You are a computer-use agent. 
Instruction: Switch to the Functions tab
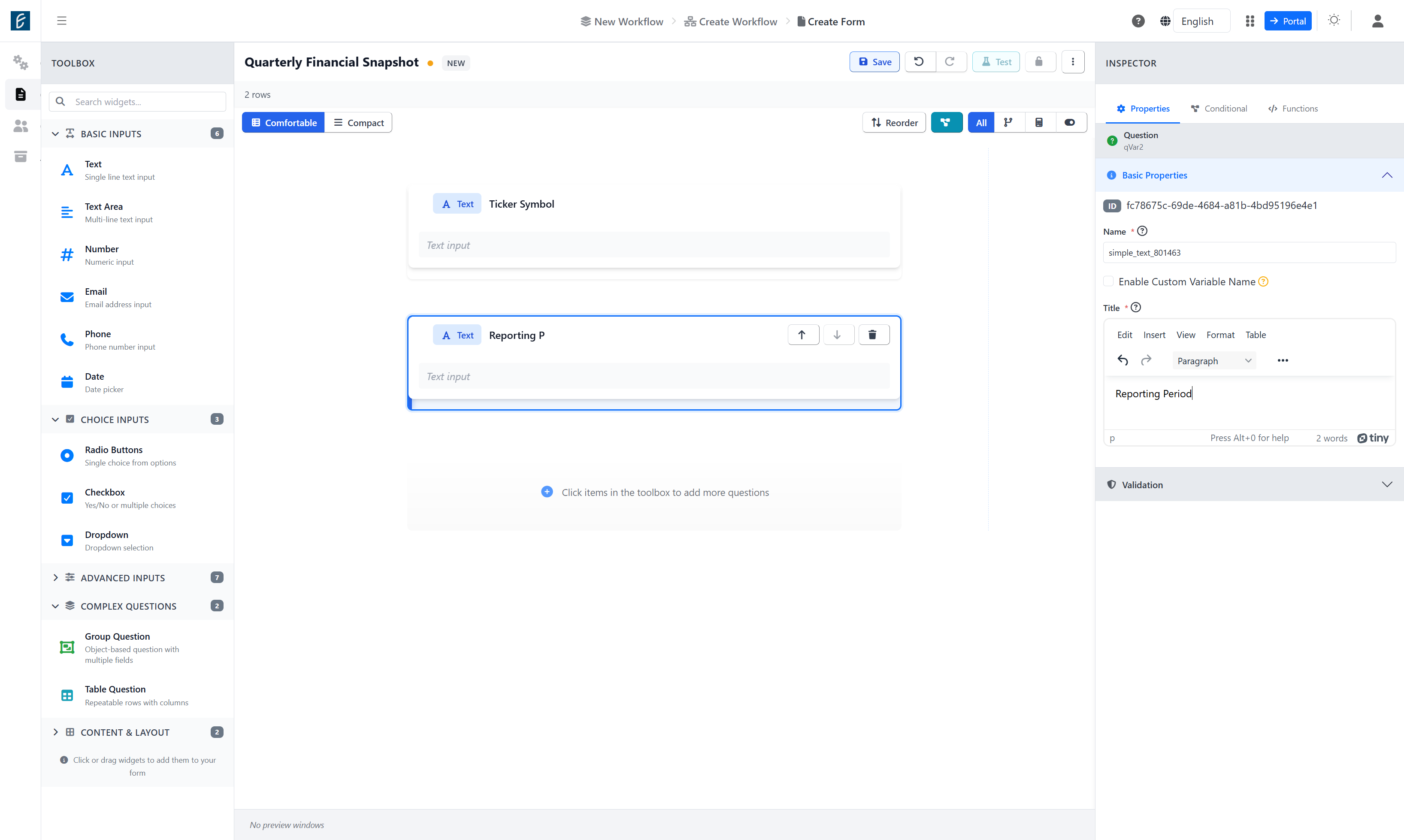click(1293, 108)
